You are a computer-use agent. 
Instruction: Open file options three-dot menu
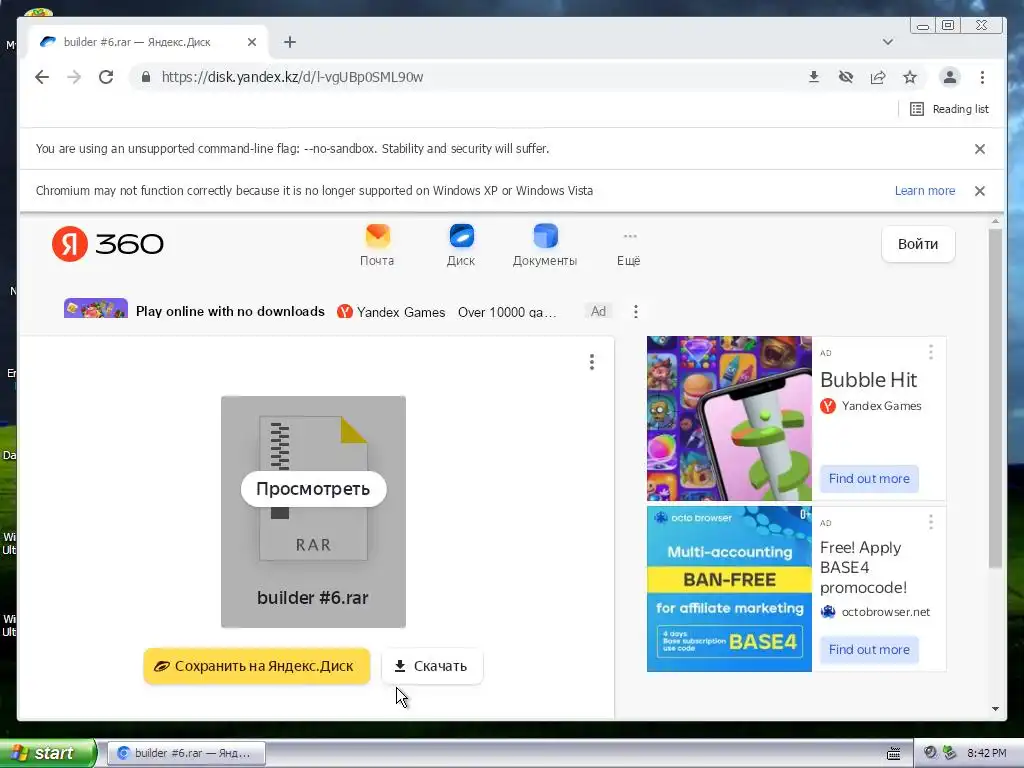click(592, 362)
